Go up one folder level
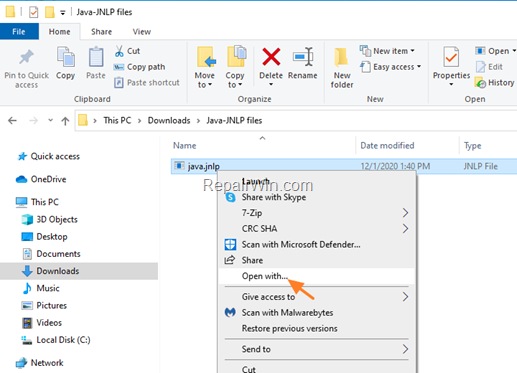This screenshot has width=517, height=373. tap(65, 121)
